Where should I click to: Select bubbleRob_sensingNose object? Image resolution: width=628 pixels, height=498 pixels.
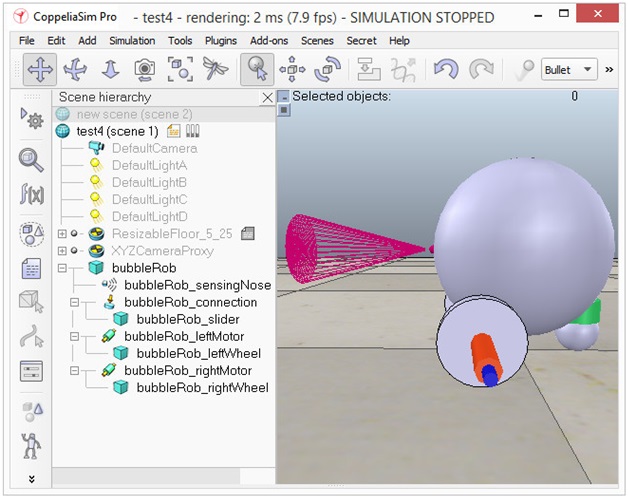[198, 285]
